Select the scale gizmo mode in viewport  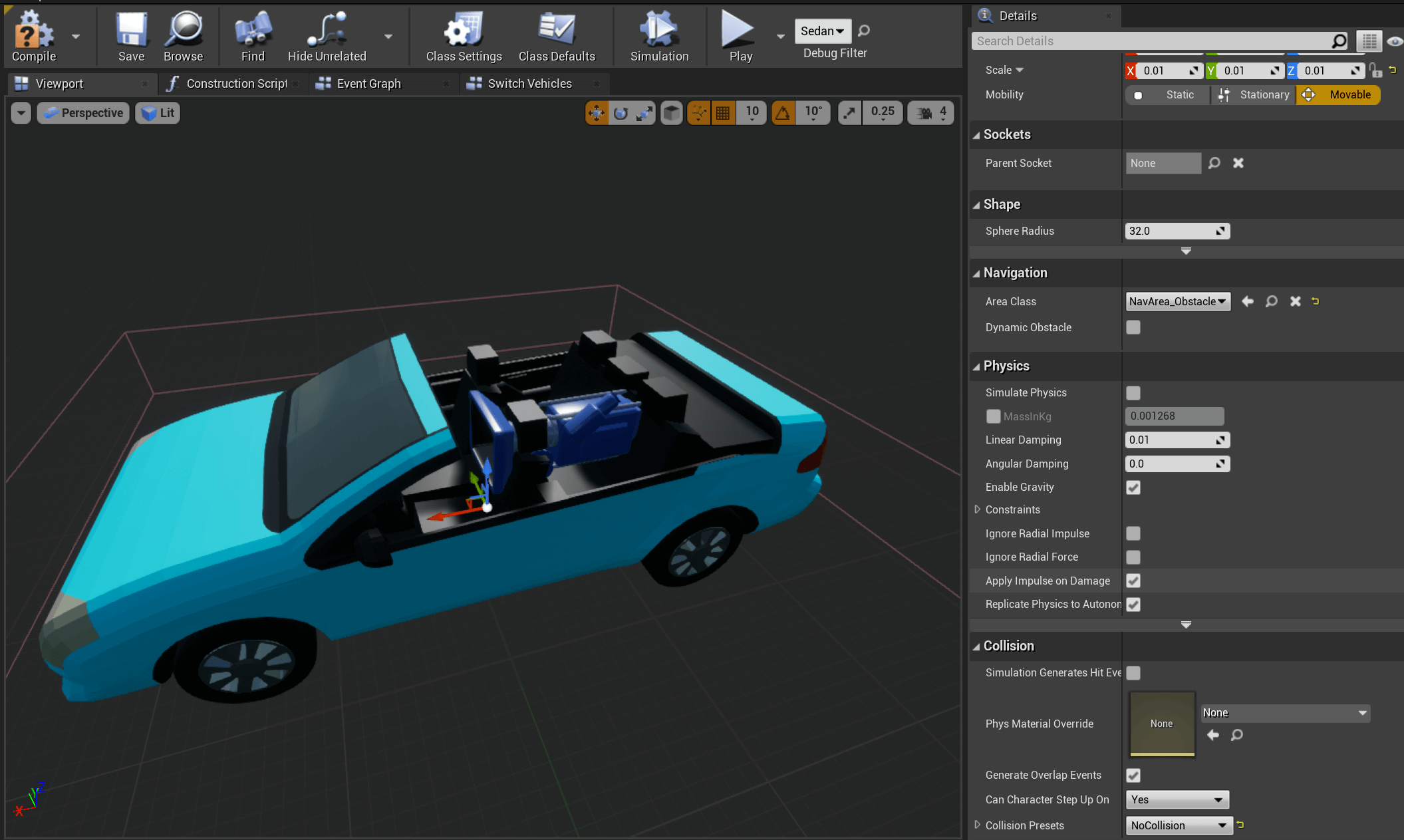pos(644,113)
